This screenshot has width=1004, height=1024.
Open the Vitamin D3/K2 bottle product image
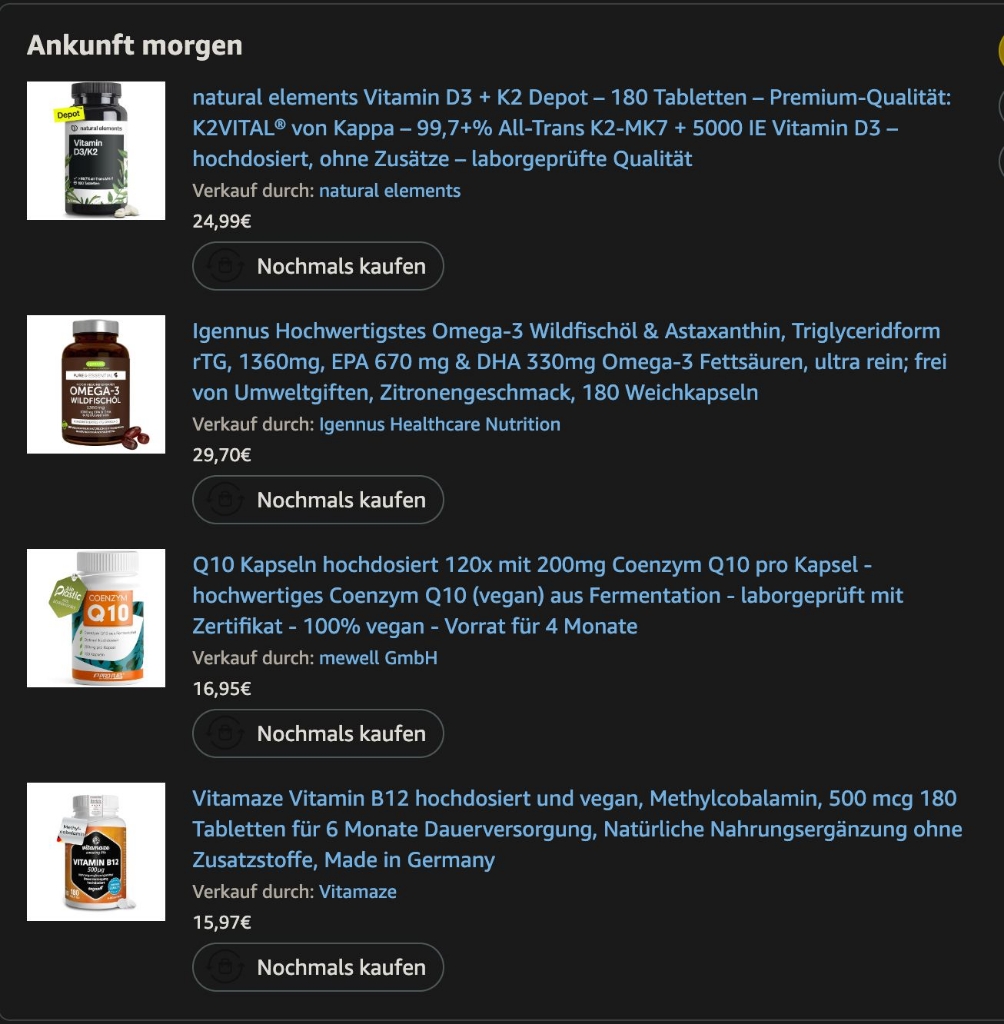[96, 151]
